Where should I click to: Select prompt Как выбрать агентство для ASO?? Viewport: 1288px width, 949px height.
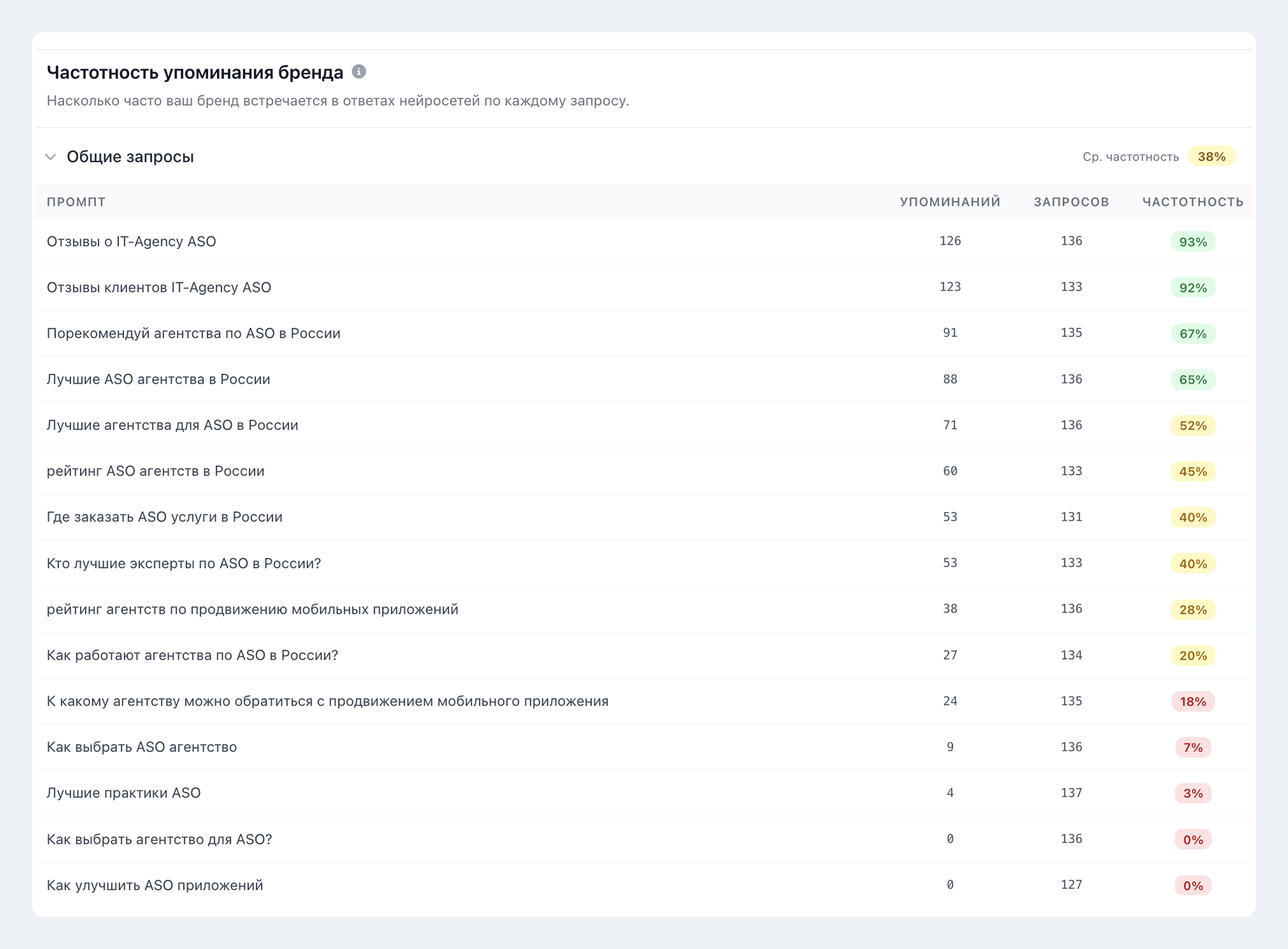[159, 839]
